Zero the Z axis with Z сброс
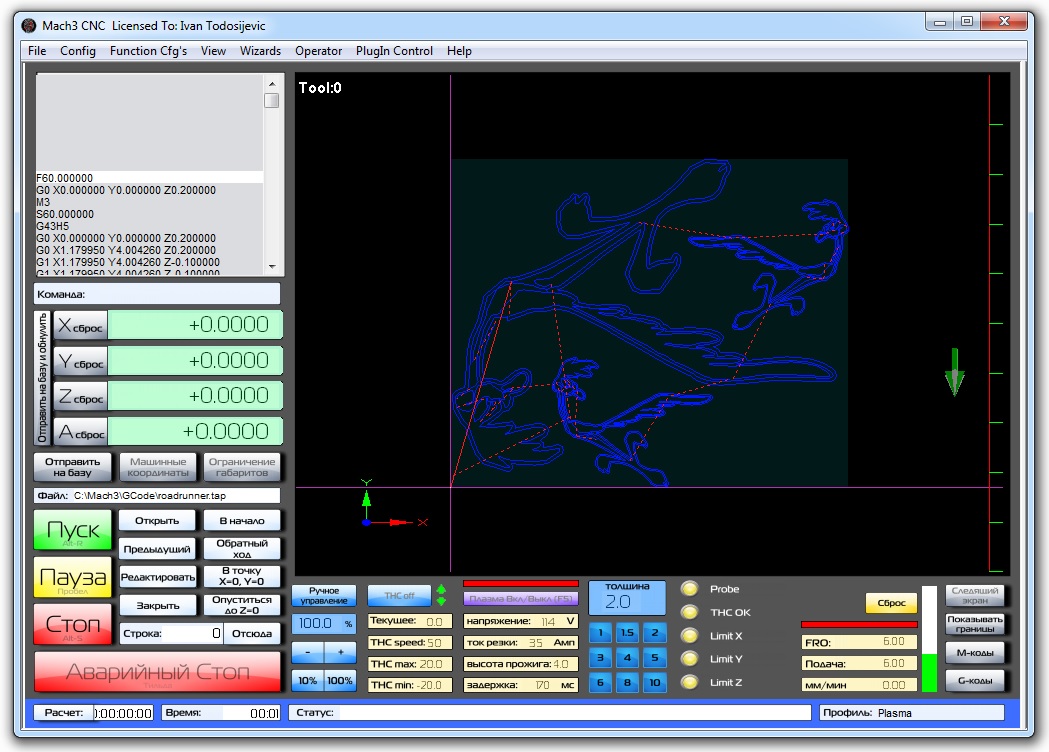This screenshot has height=752, width=1049. [80, 397]
